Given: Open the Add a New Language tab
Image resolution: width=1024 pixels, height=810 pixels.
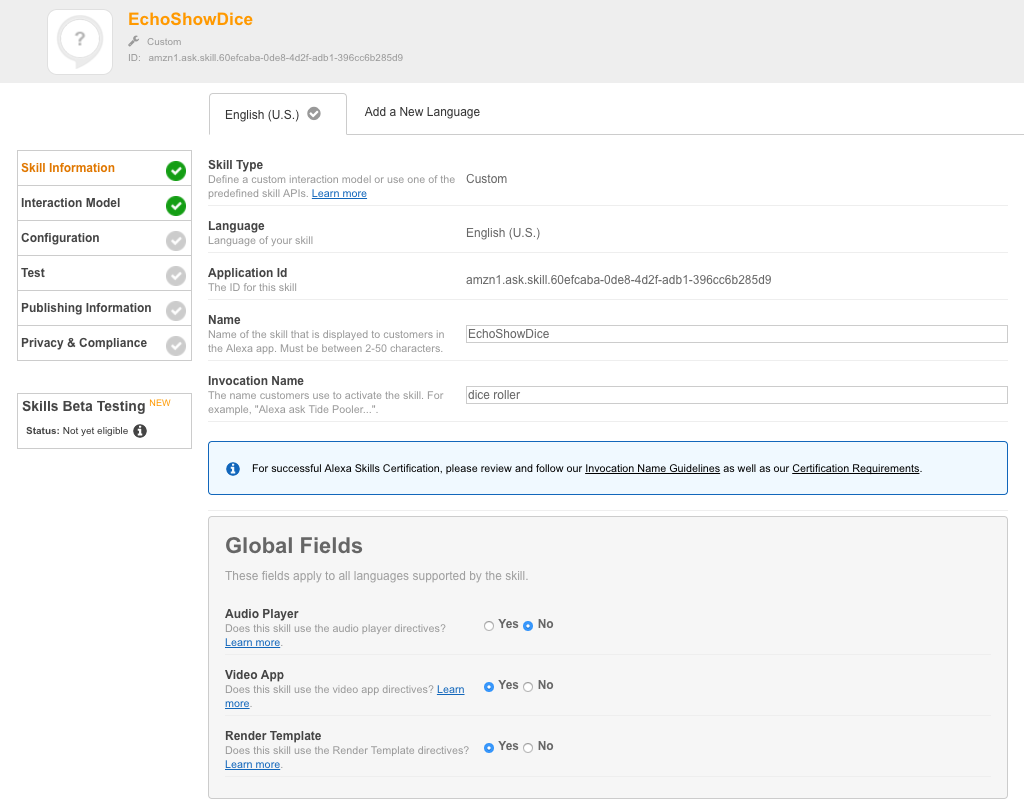Looking at the screenshot, I should click(x=422, y=112).
